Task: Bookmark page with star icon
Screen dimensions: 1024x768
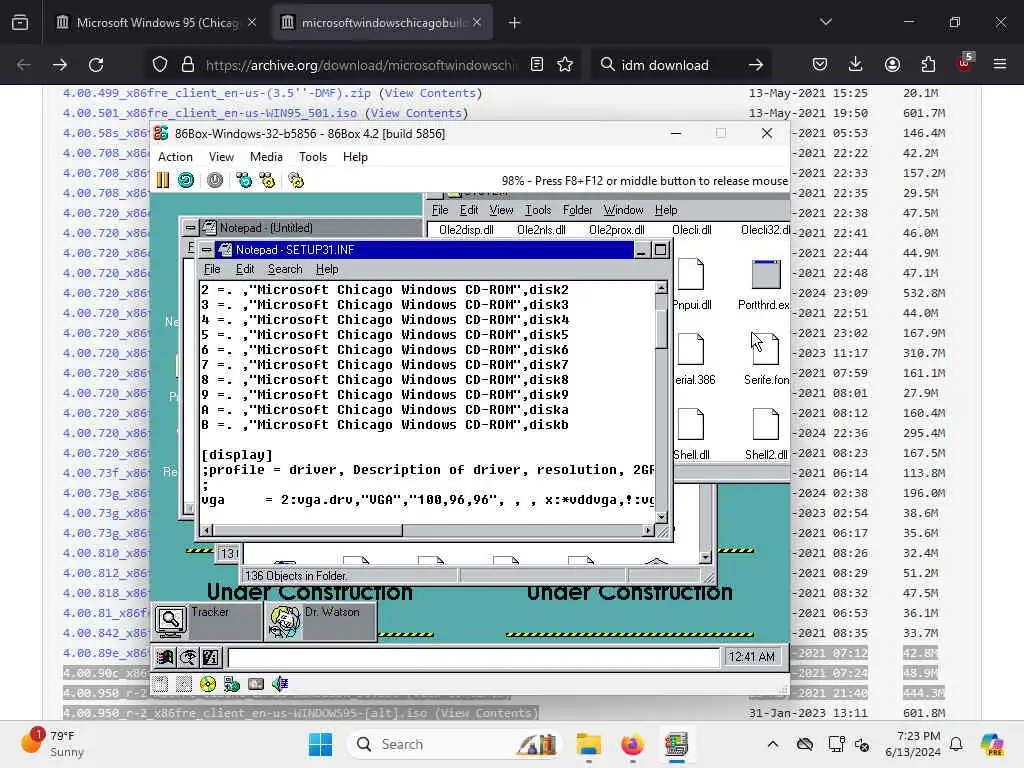Action: pos(565,65)
